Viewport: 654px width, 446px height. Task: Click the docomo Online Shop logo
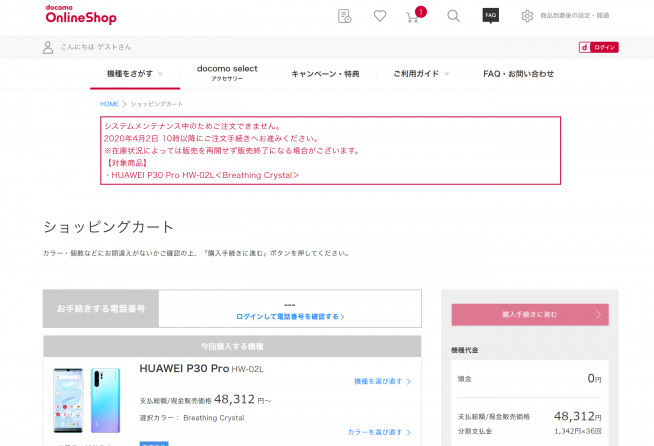point(81,14)
